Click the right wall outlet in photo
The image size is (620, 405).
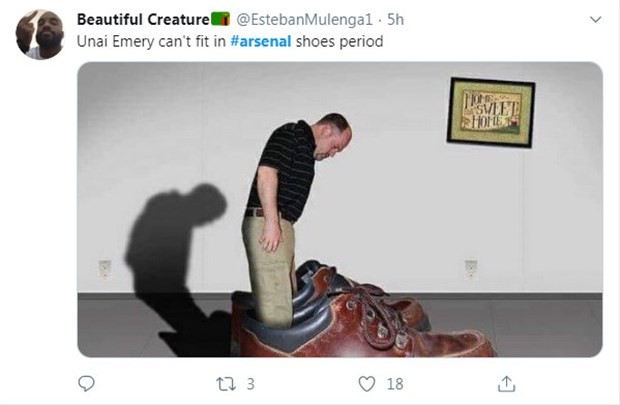click(x=470, y=268)
